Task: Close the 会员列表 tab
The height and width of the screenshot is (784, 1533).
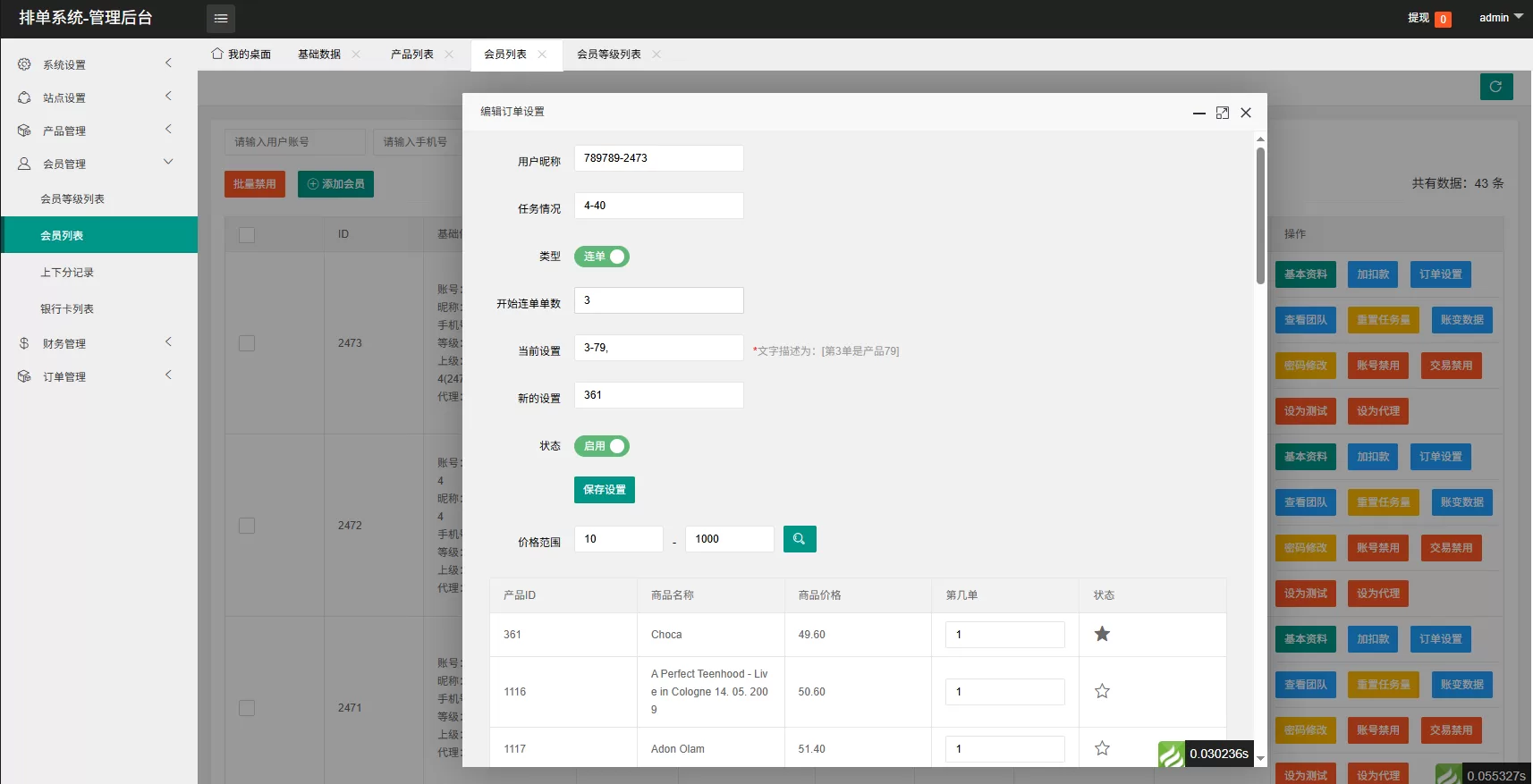Action: [542, 55]
